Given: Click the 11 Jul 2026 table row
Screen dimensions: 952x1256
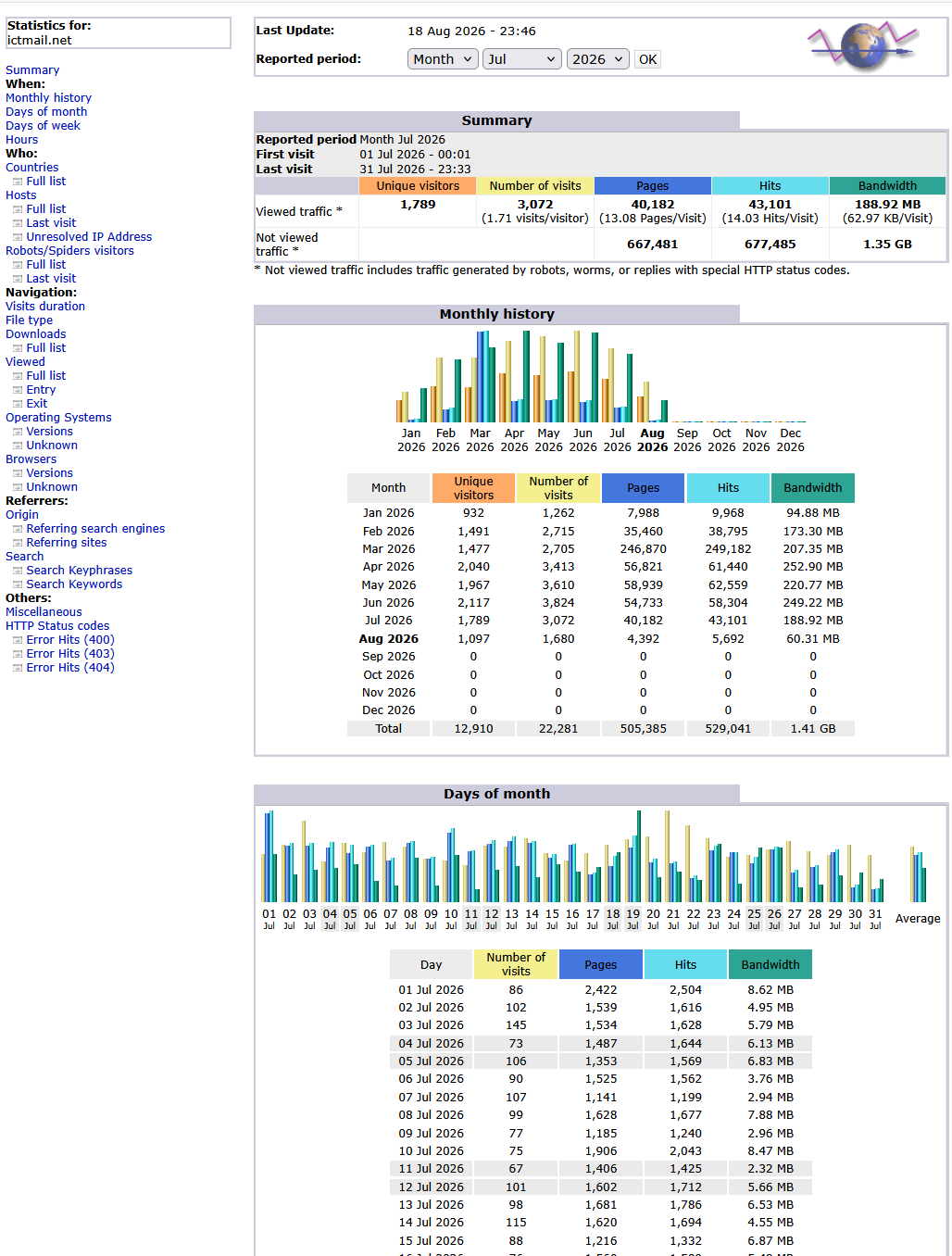Looking at the screenshot, I should pyautogui.click(x=601, y=1169).
